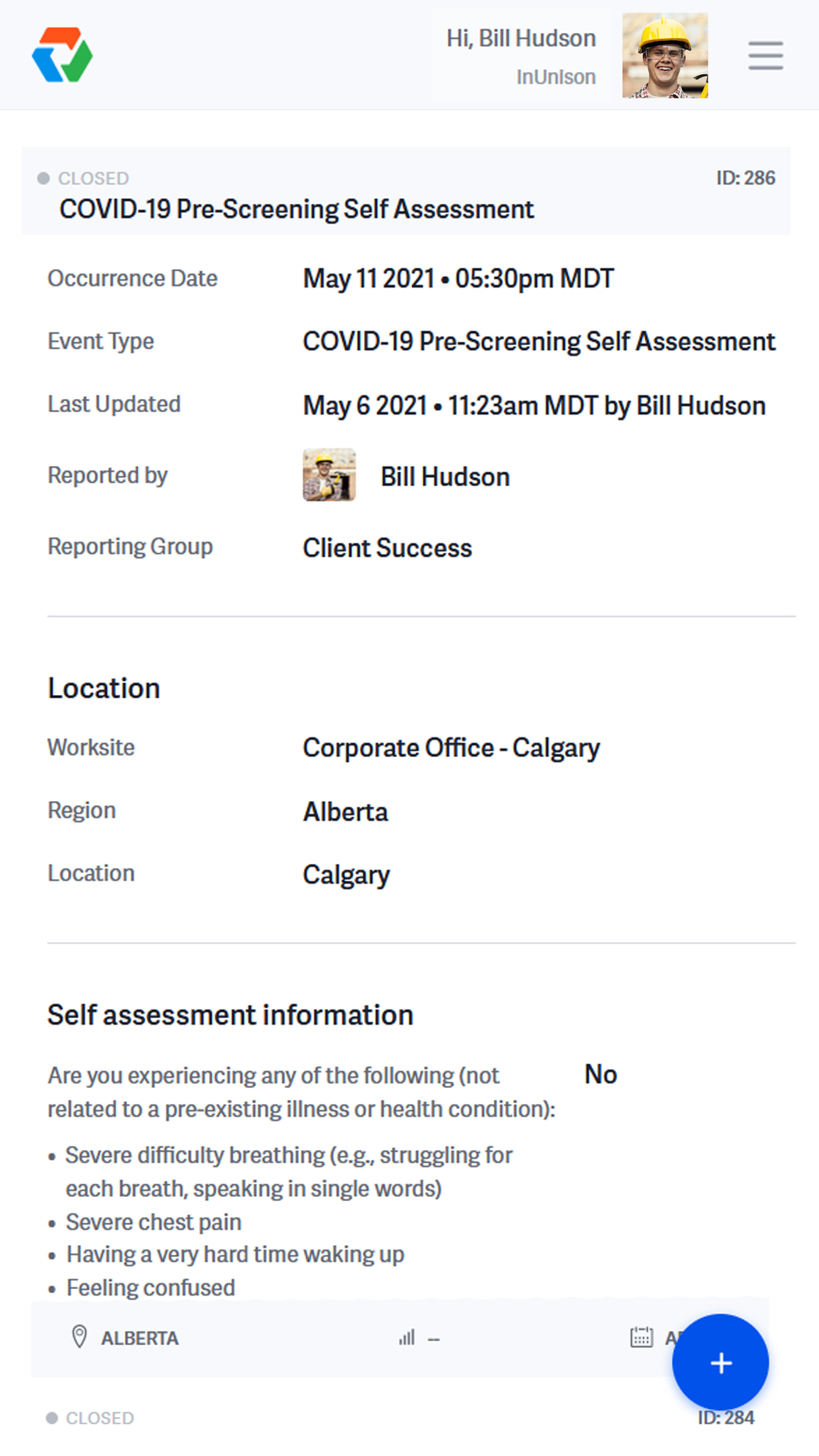
Task: Click the Bill Hudson reporter name
Action: click(x=445, y=477)
